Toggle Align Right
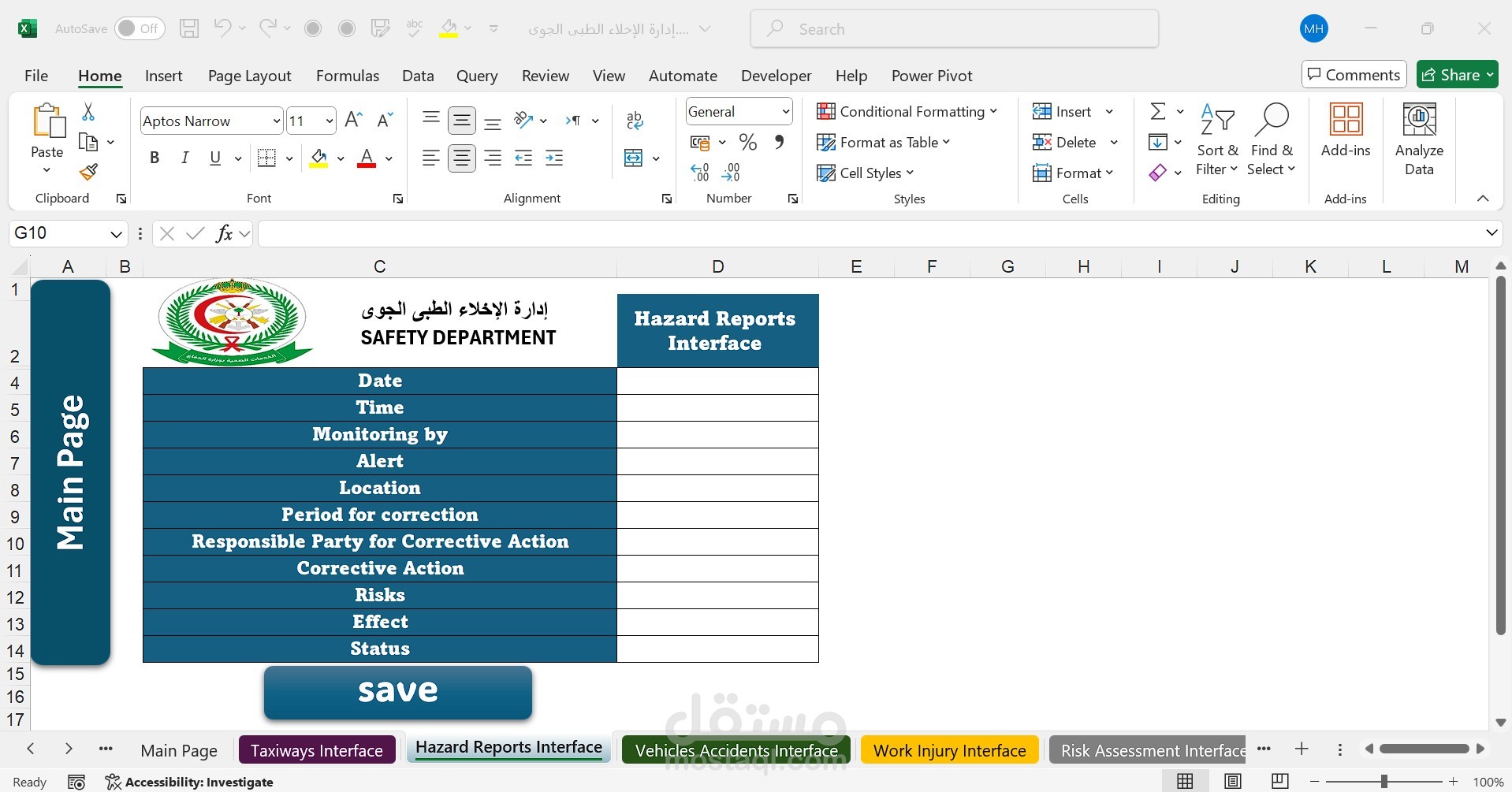1512x792 pixels. pyautogui.click(x=493, y=158)
